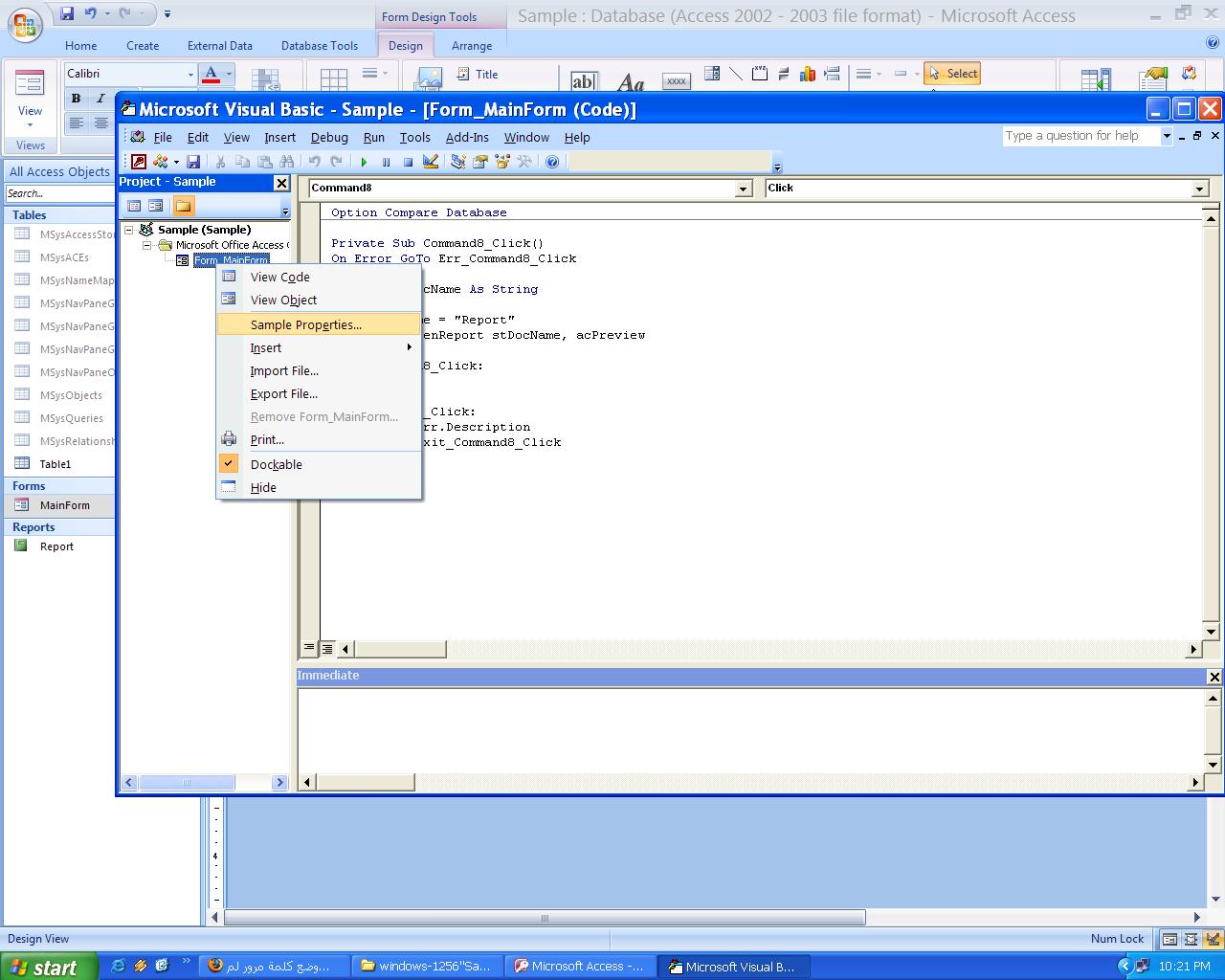
Task: Click the Visual Basic Help question icon
Action: [552, 162]
